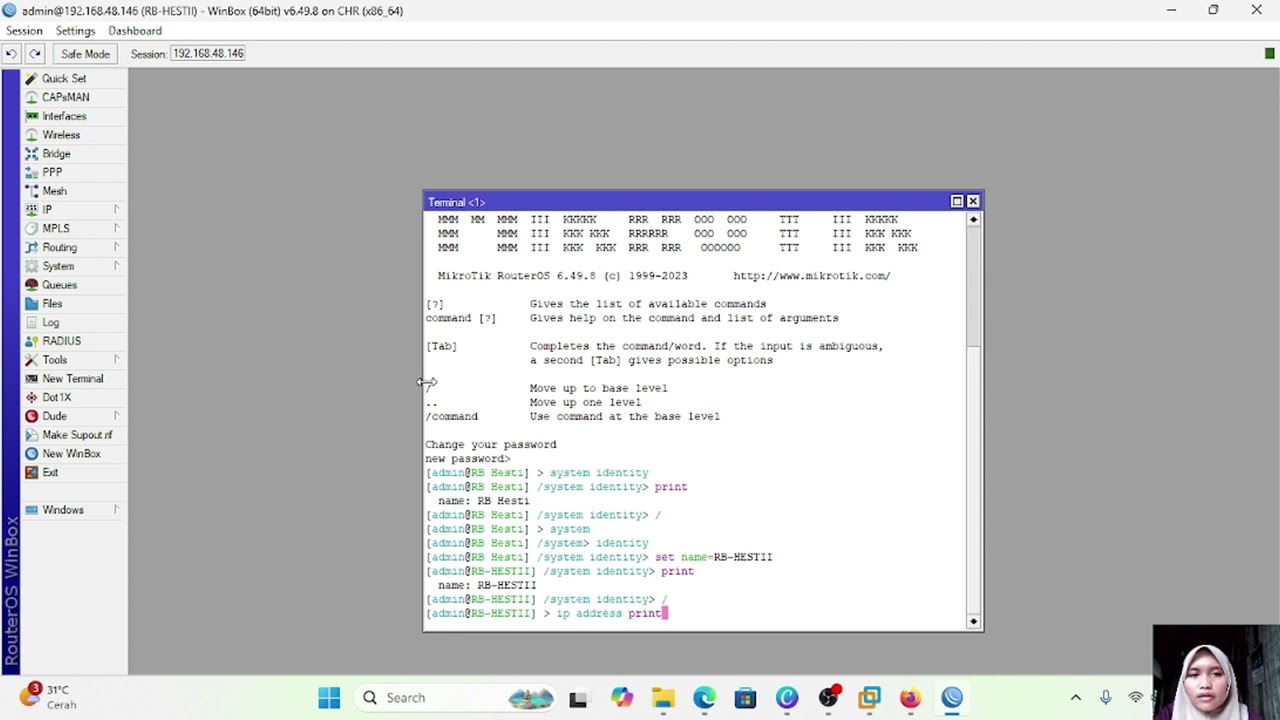Open the Queues menu item

click(x=59, y=285)
